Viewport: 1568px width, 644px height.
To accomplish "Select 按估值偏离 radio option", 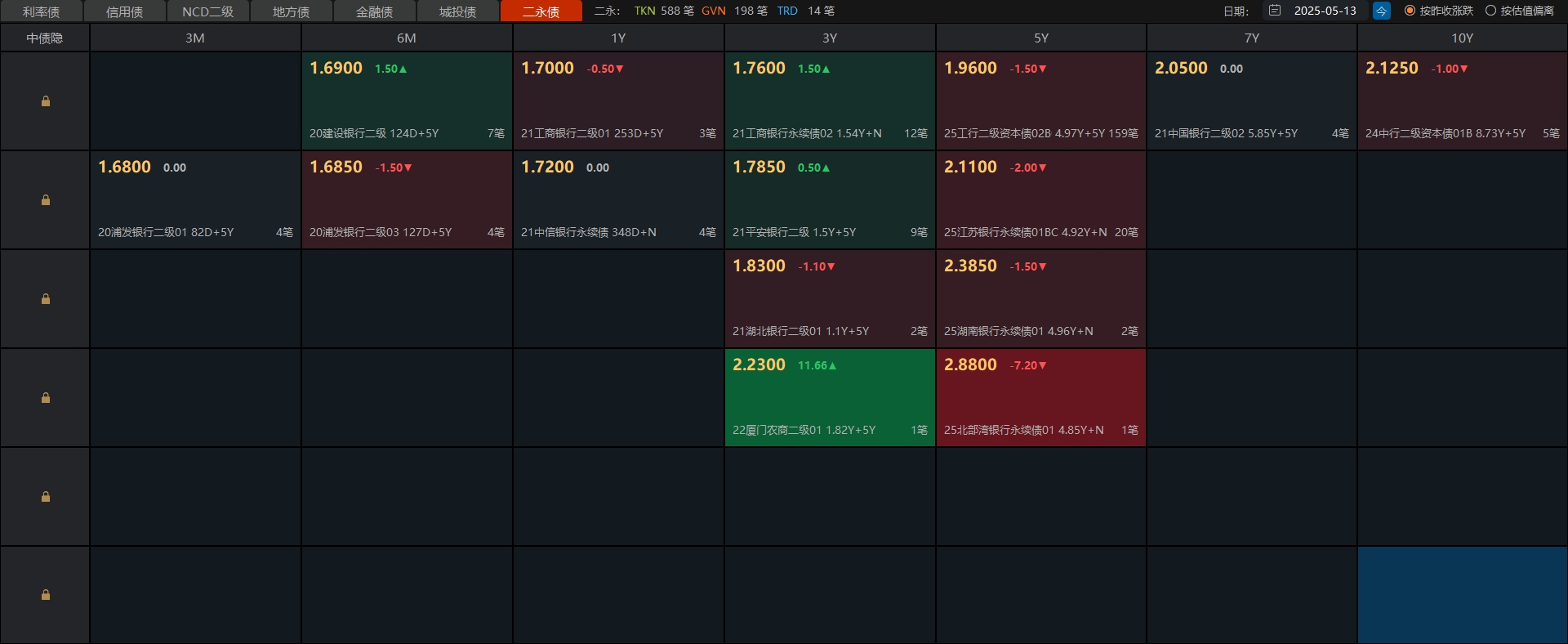I will (x=1520, y=11).
